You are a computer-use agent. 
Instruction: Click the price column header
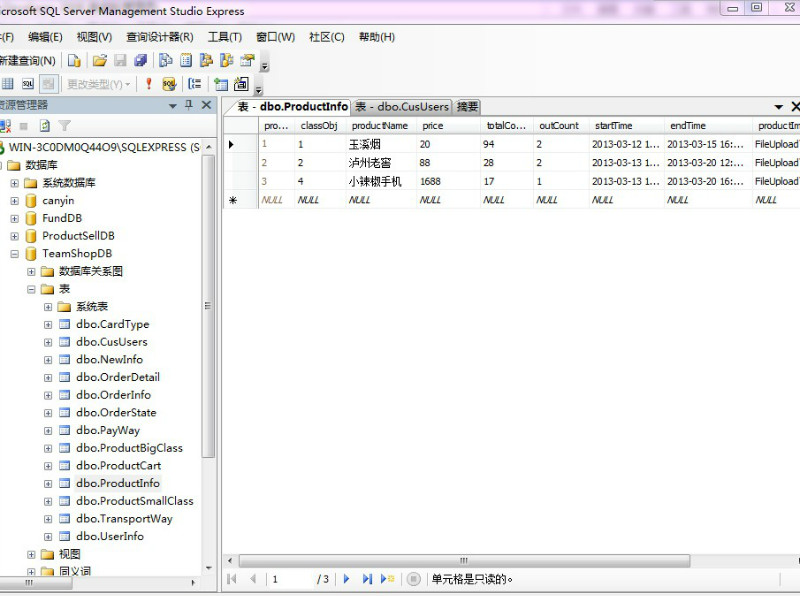(432, 126)
